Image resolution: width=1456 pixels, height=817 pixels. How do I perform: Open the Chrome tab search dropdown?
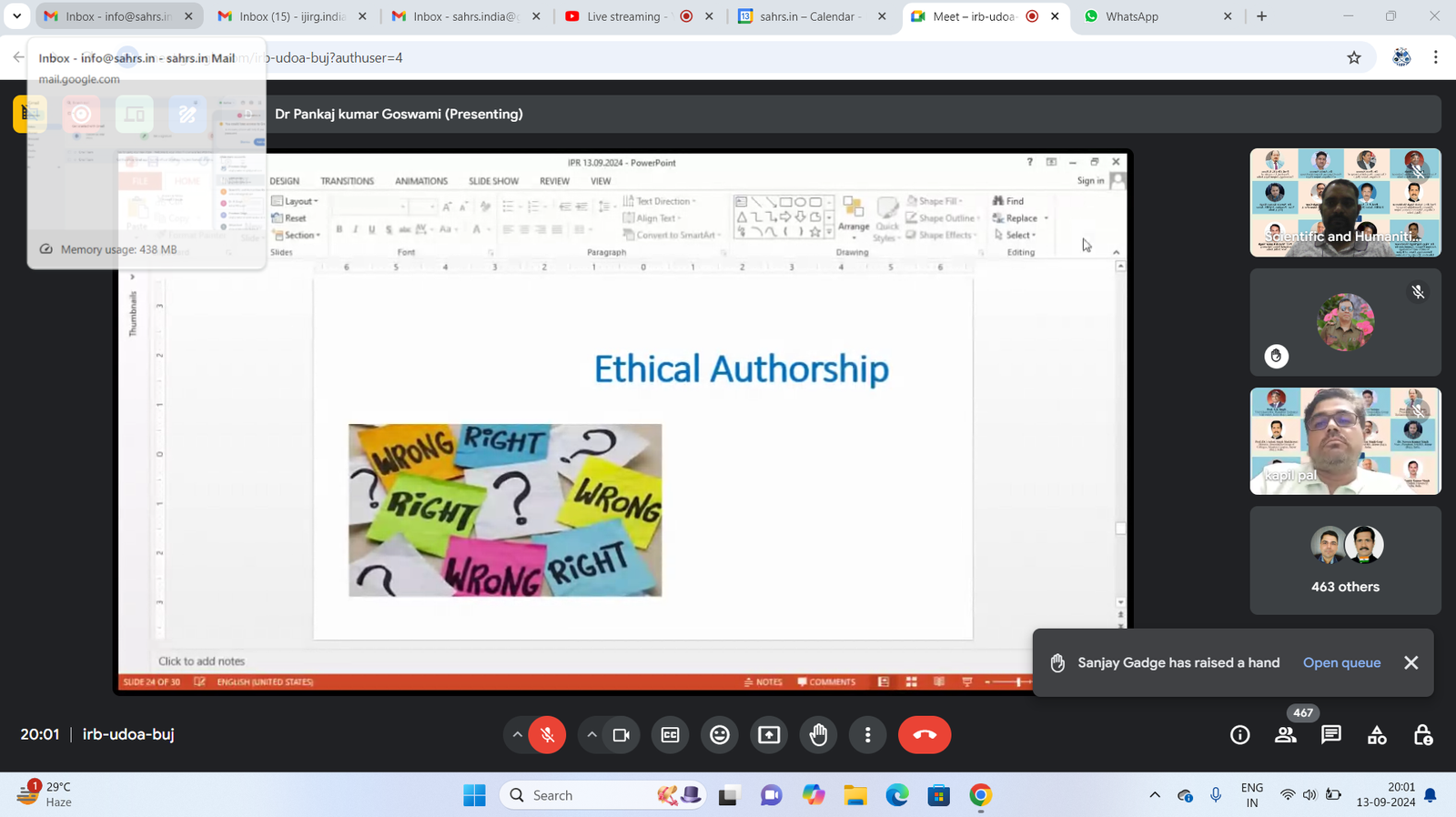pos(16,16)
